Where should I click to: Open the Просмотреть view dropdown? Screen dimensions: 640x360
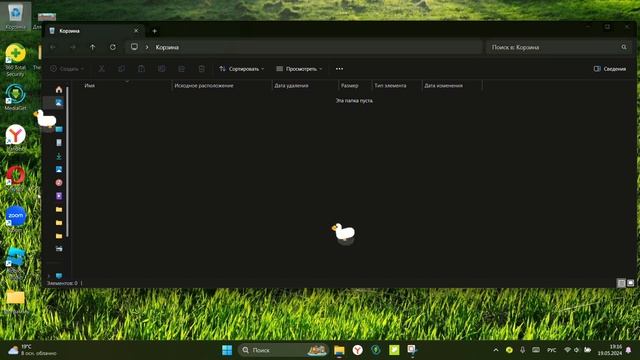[299, 69]
